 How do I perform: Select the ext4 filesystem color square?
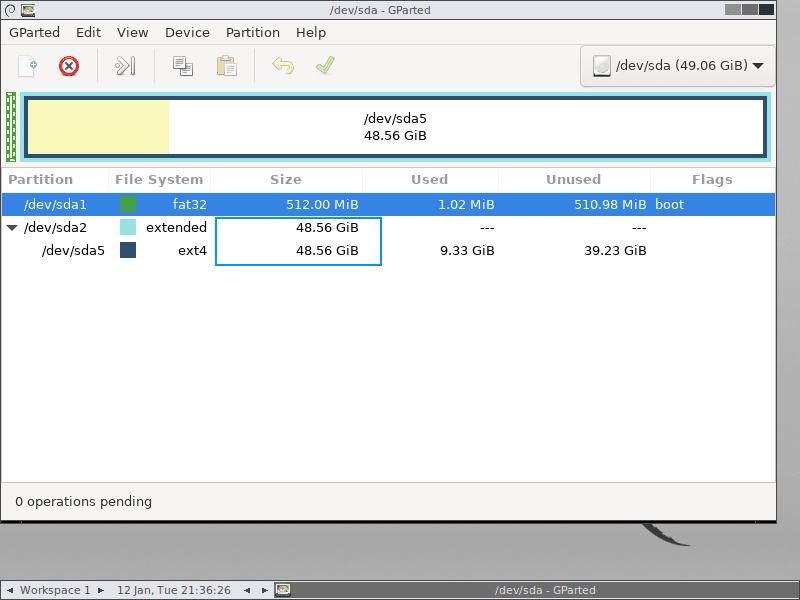tap(127, 250)
